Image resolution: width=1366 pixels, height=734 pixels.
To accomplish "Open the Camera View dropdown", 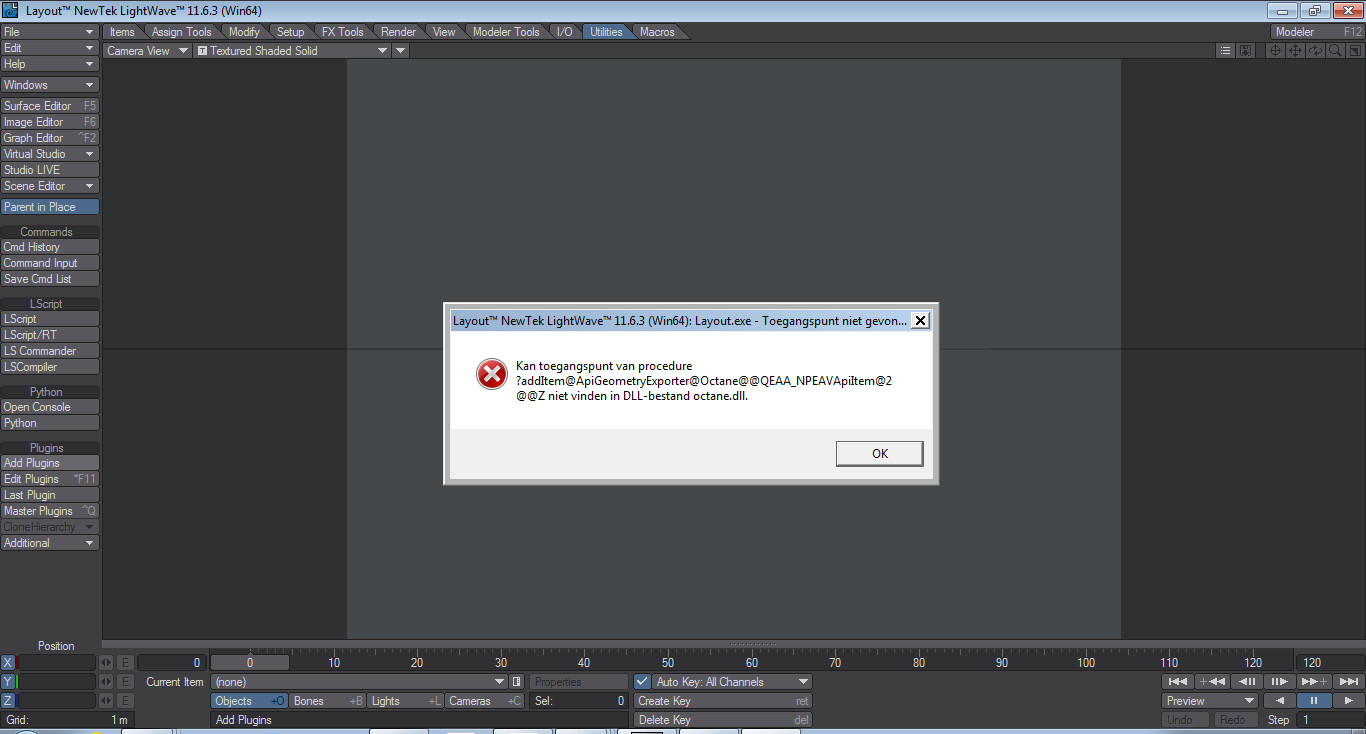I will click(147, 51).
